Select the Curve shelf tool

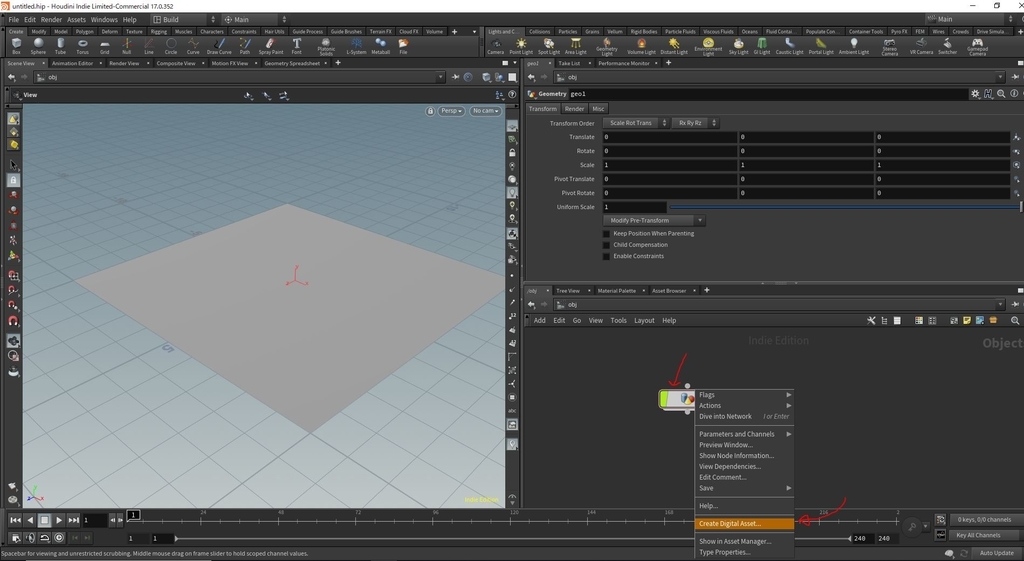pyautogui.click(x=193, y=46)
